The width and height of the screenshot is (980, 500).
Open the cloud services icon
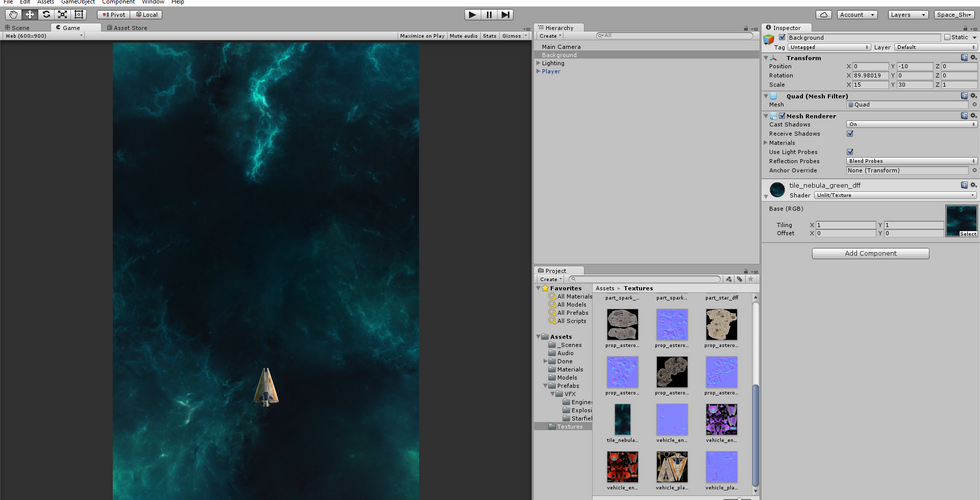[823, 15]
